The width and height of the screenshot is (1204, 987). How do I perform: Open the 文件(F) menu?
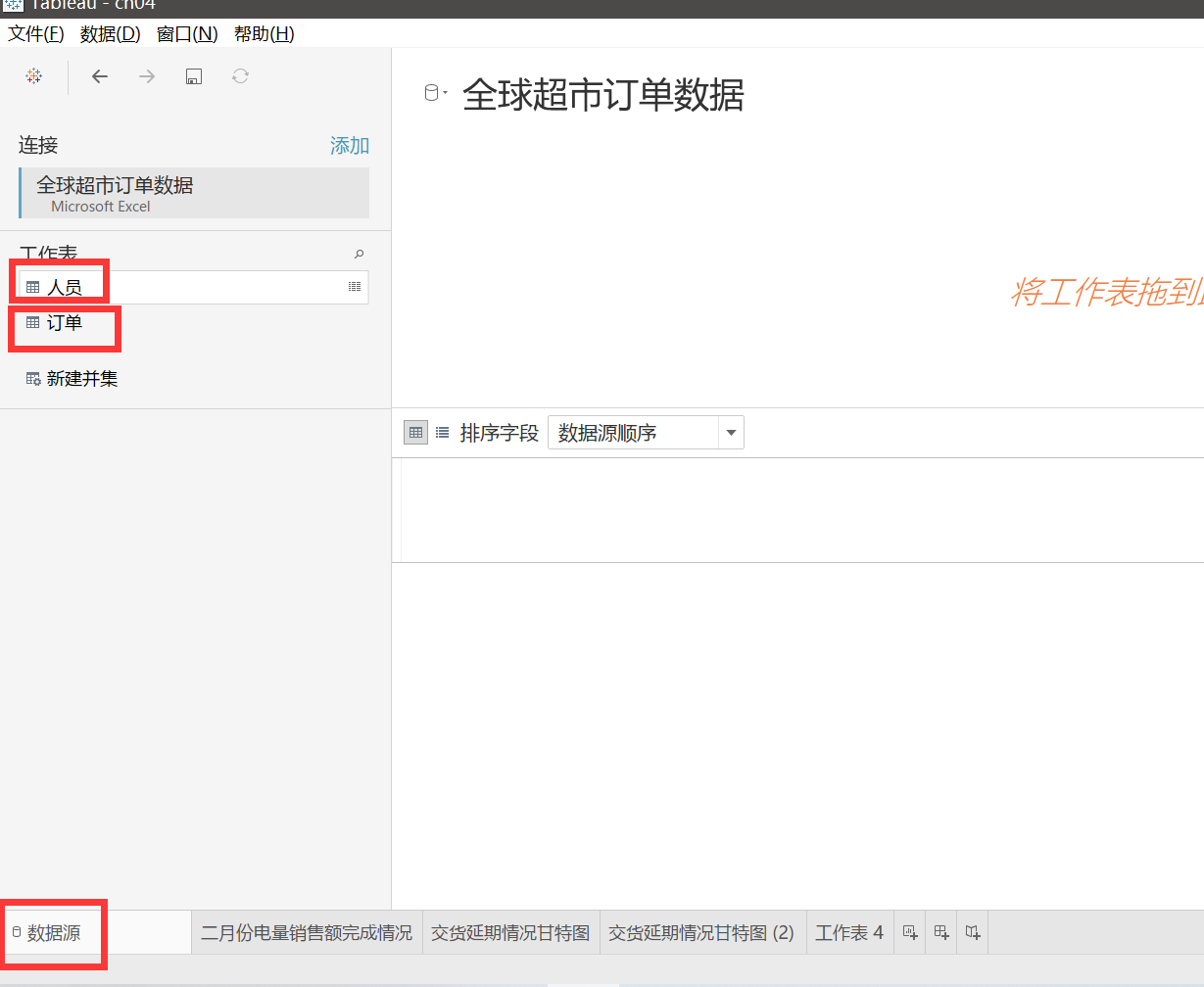coord(36,34)
